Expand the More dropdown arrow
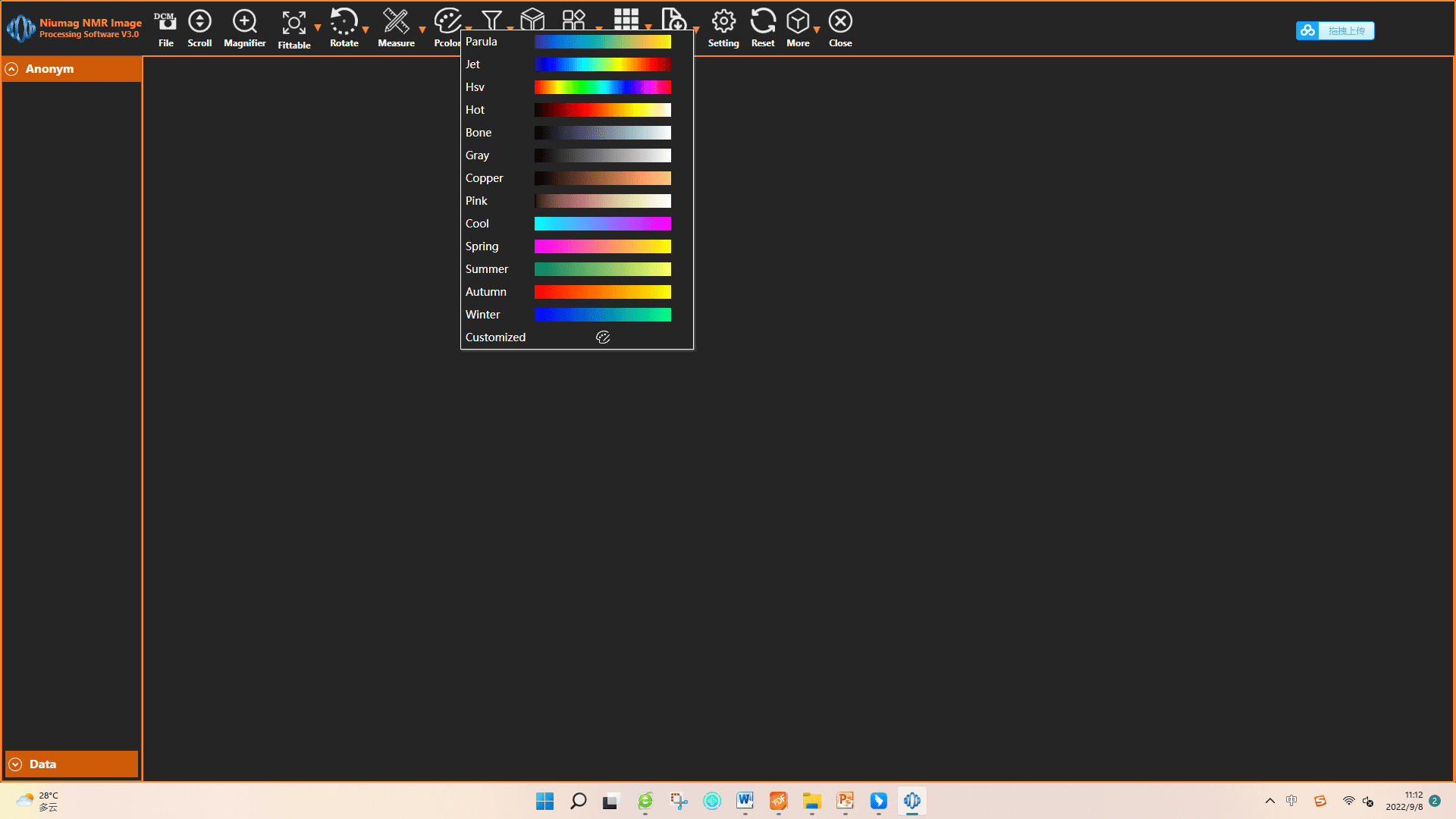 (817, 30)
